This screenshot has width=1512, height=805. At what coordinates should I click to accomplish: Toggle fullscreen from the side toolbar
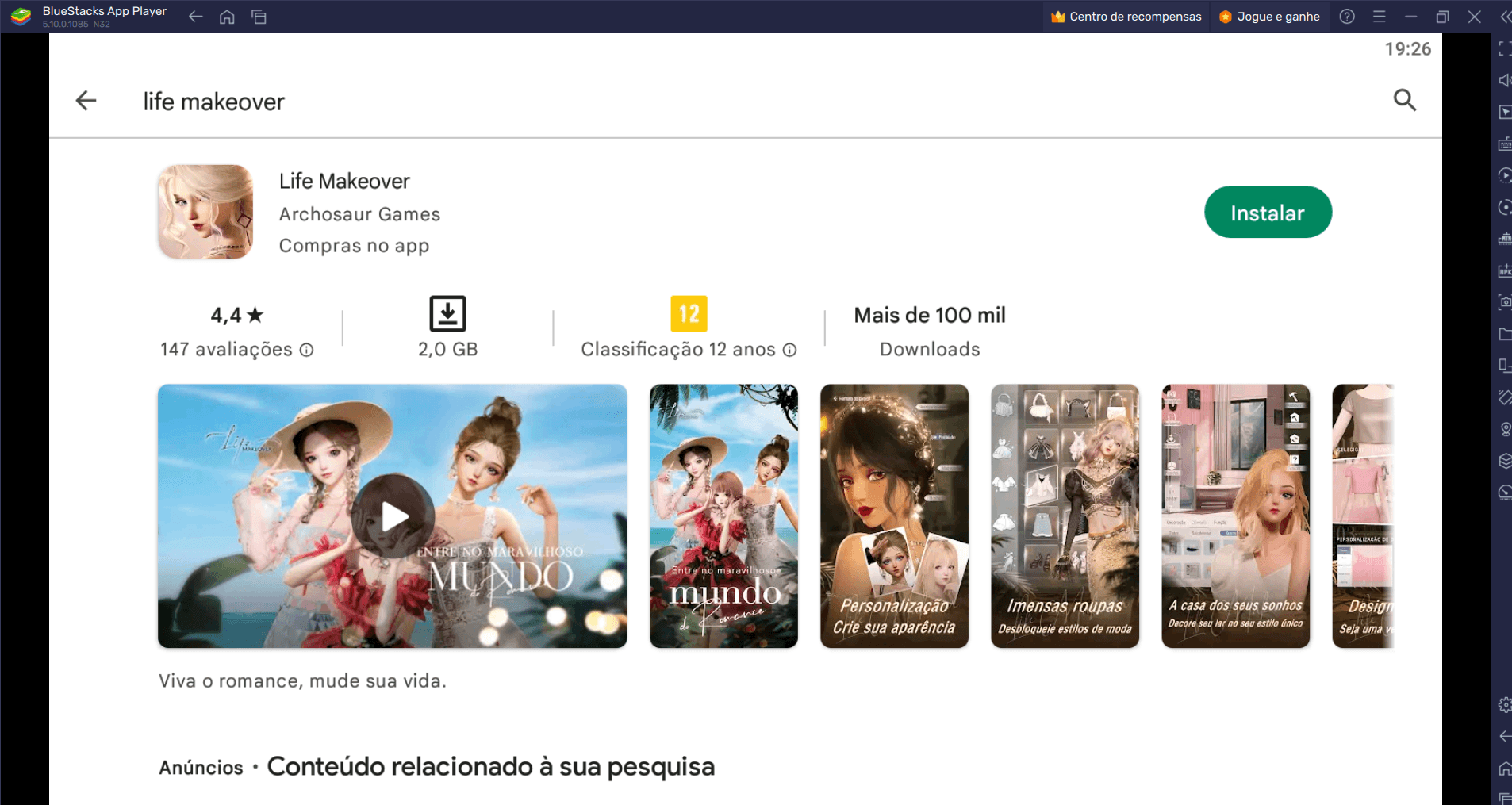point(1504,49)
